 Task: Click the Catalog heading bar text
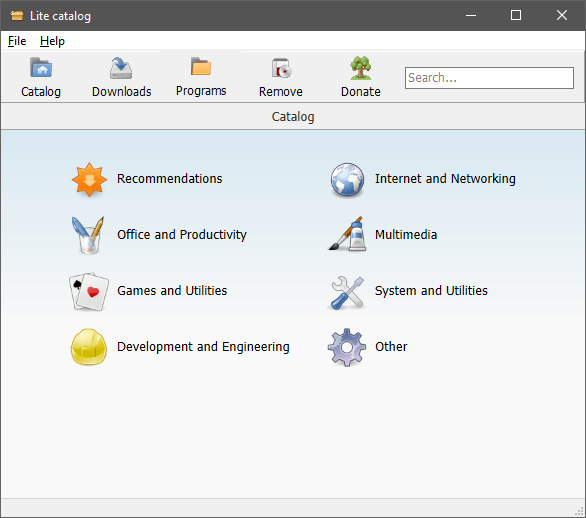pos(293,117)
